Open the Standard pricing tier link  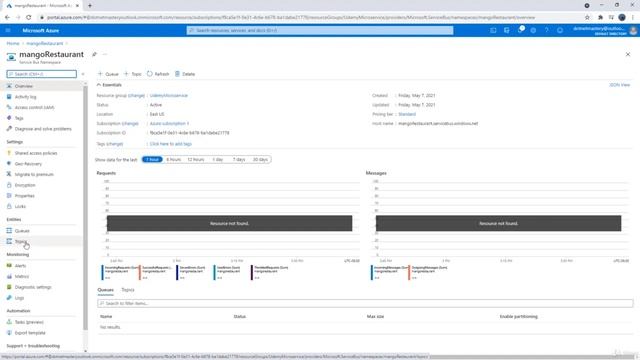click(x=407, y=114)
